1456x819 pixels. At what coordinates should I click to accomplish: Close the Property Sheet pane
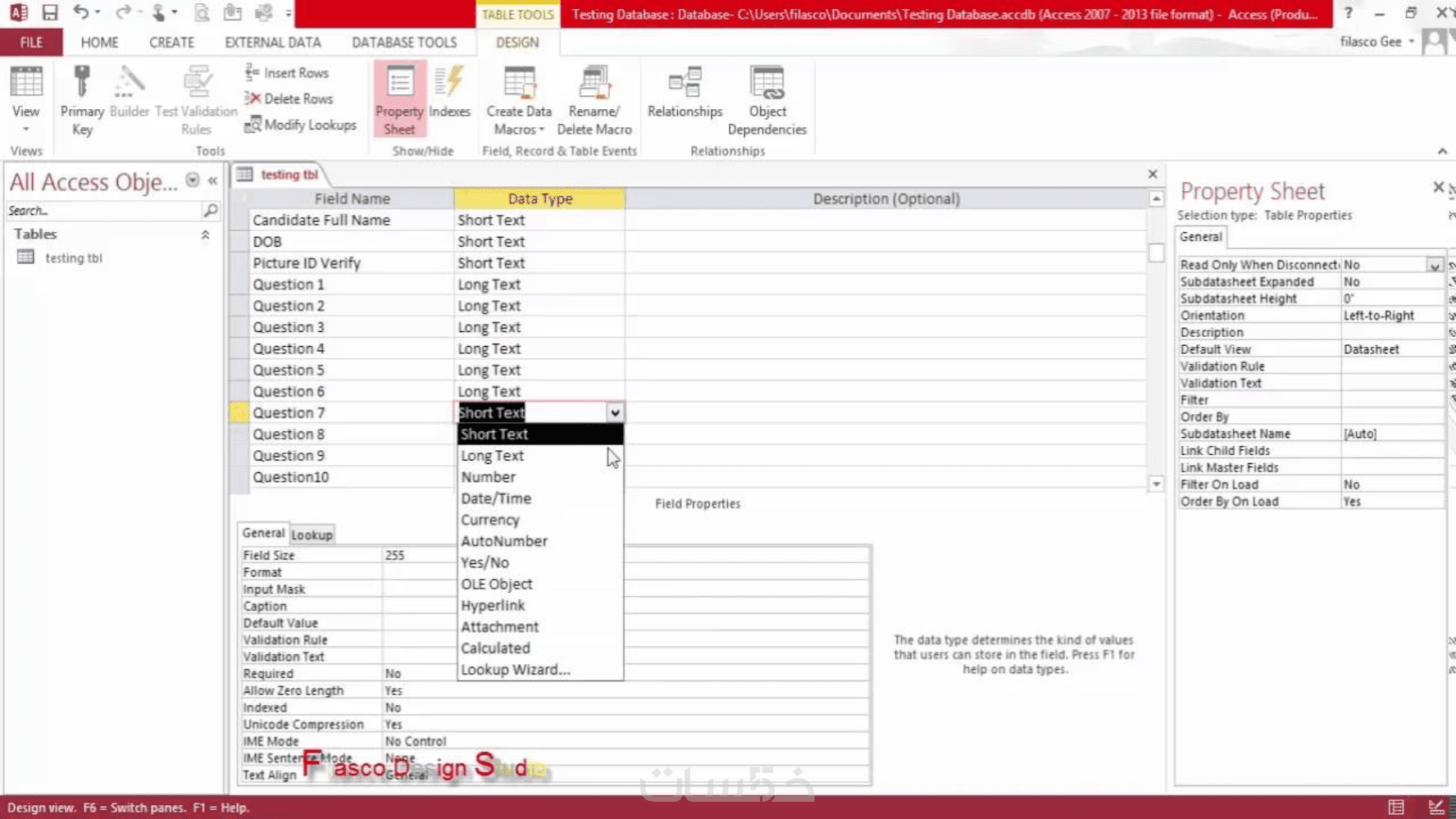click(1438, 188)
